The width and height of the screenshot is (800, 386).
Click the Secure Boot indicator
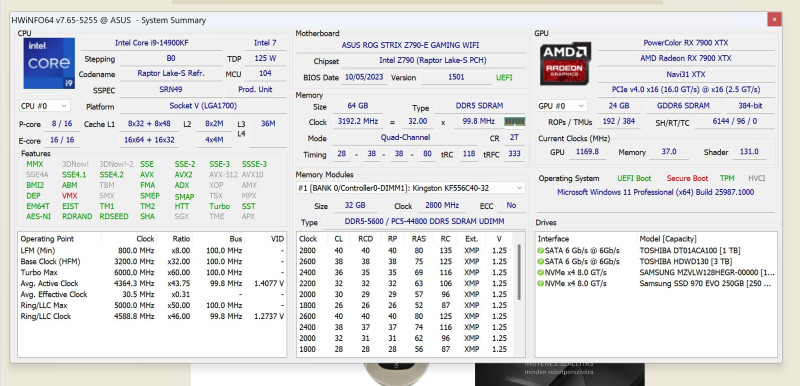687,178
